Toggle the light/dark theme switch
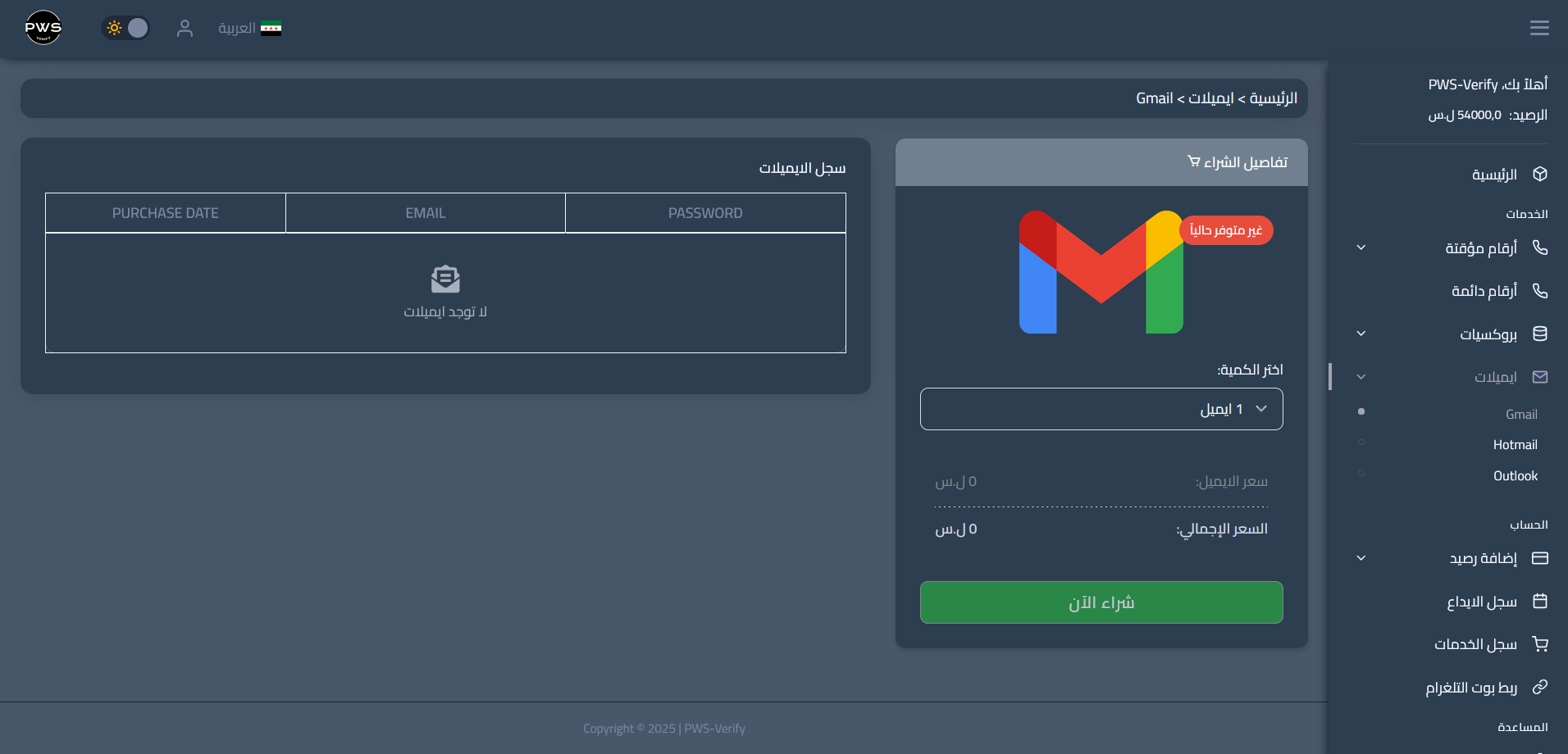This screenshot has width=1568, height=754. [x=125, y=27]
